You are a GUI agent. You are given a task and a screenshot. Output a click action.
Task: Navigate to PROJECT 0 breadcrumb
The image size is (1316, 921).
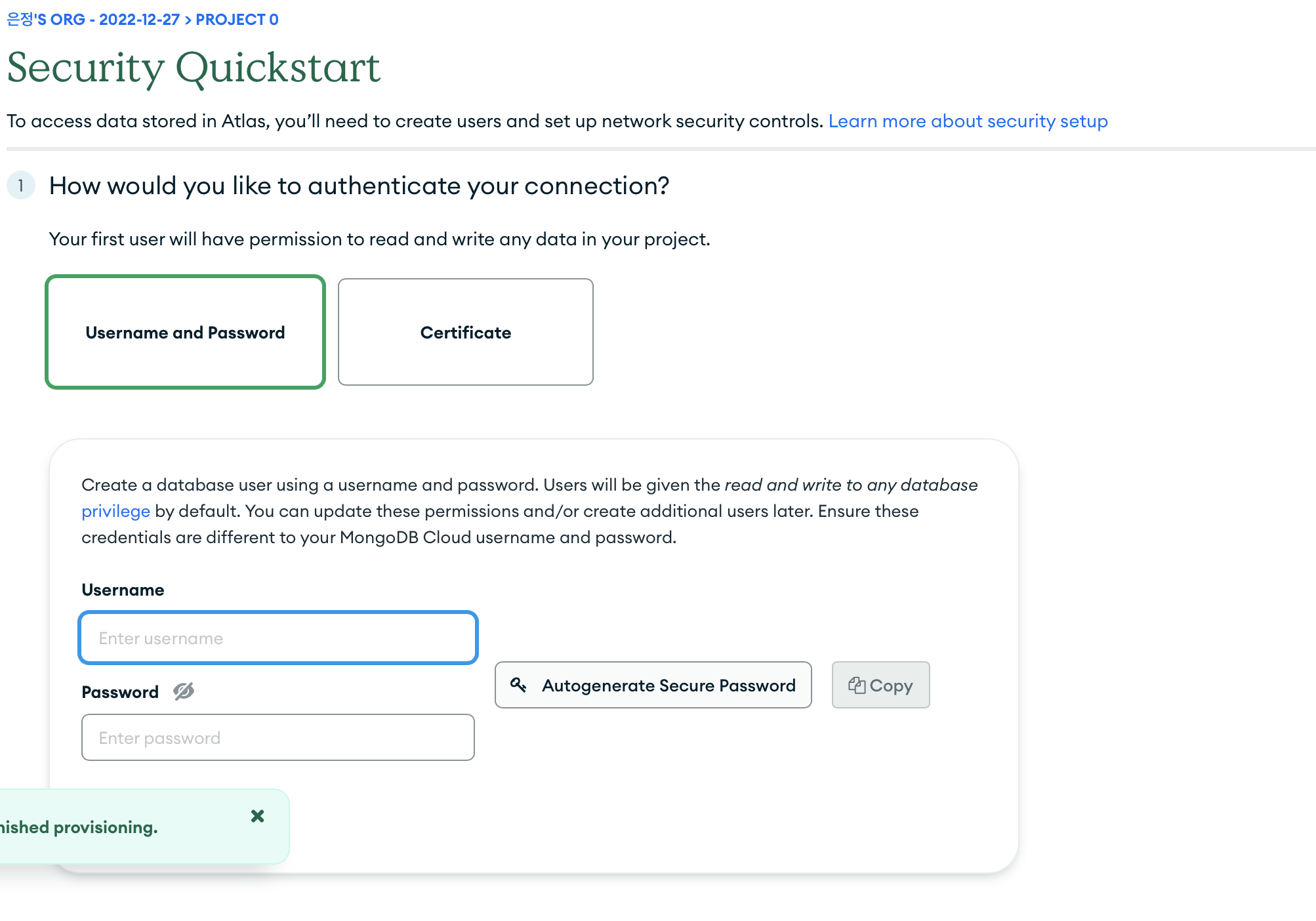pyautogui.click(x=237, y=20)
